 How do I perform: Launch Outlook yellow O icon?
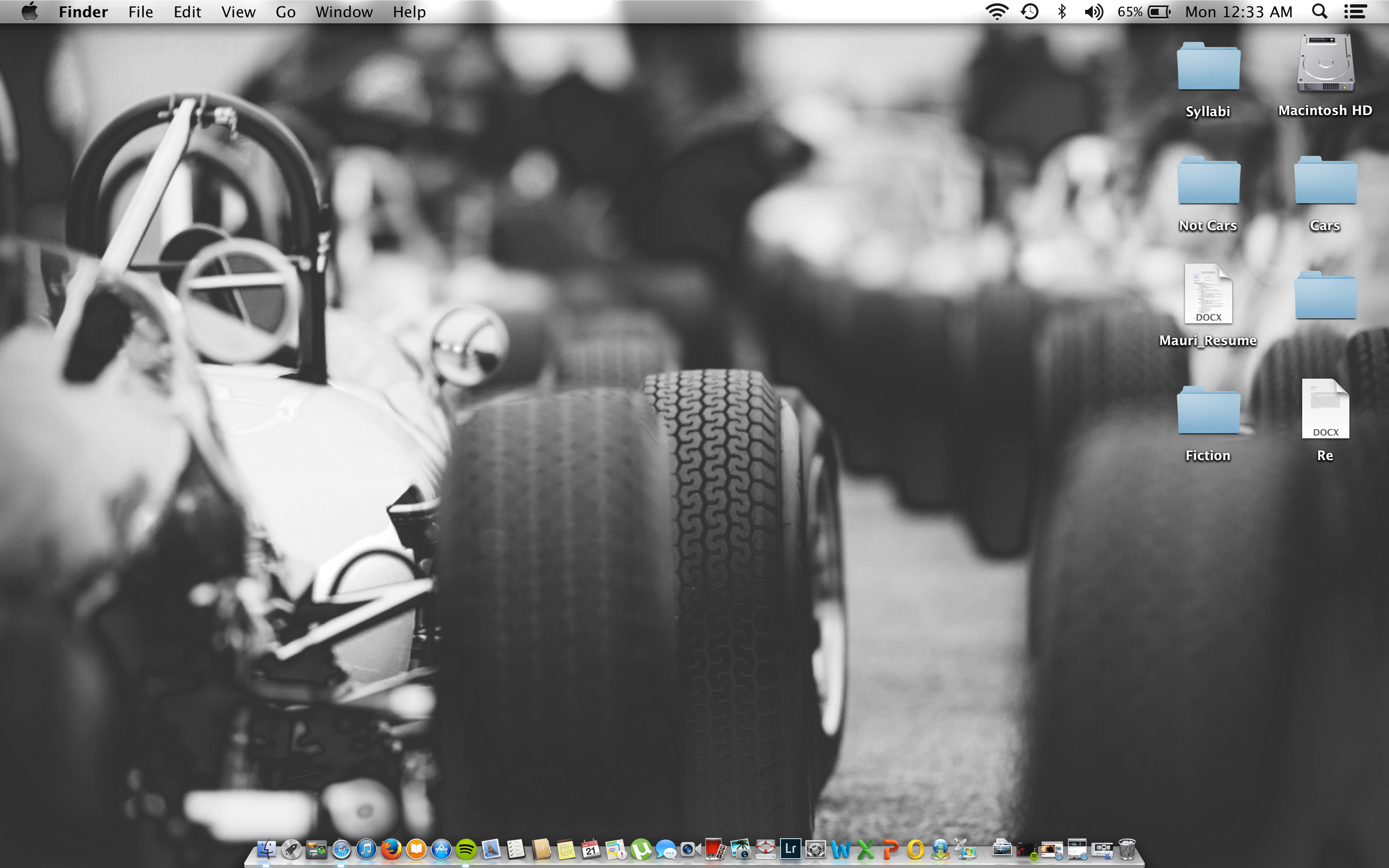[915, 849]
